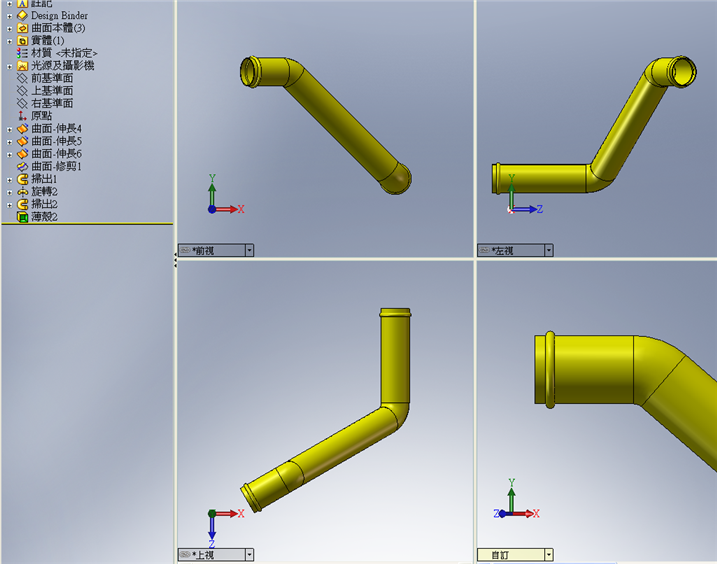The image size is (717, 564).
Task: Select the 掃出2 label in the tree
Action: (x=44, y=204)
